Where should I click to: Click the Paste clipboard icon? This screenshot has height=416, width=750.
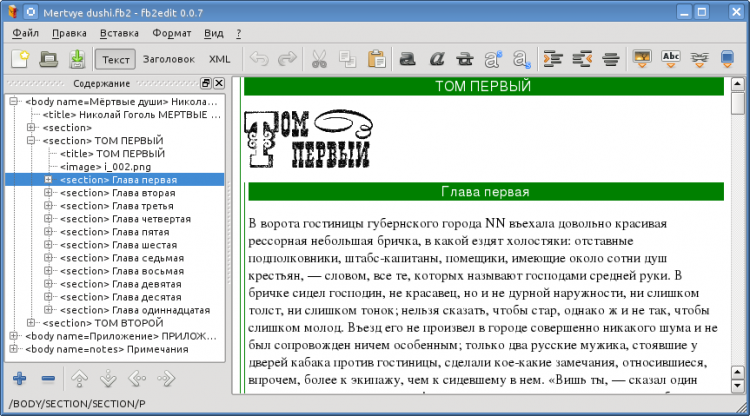pos(376,59)
